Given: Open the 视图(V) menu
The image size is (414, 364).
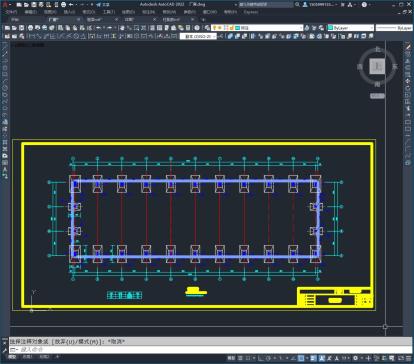Looking at the screenshot, I should tap(50, 12).
